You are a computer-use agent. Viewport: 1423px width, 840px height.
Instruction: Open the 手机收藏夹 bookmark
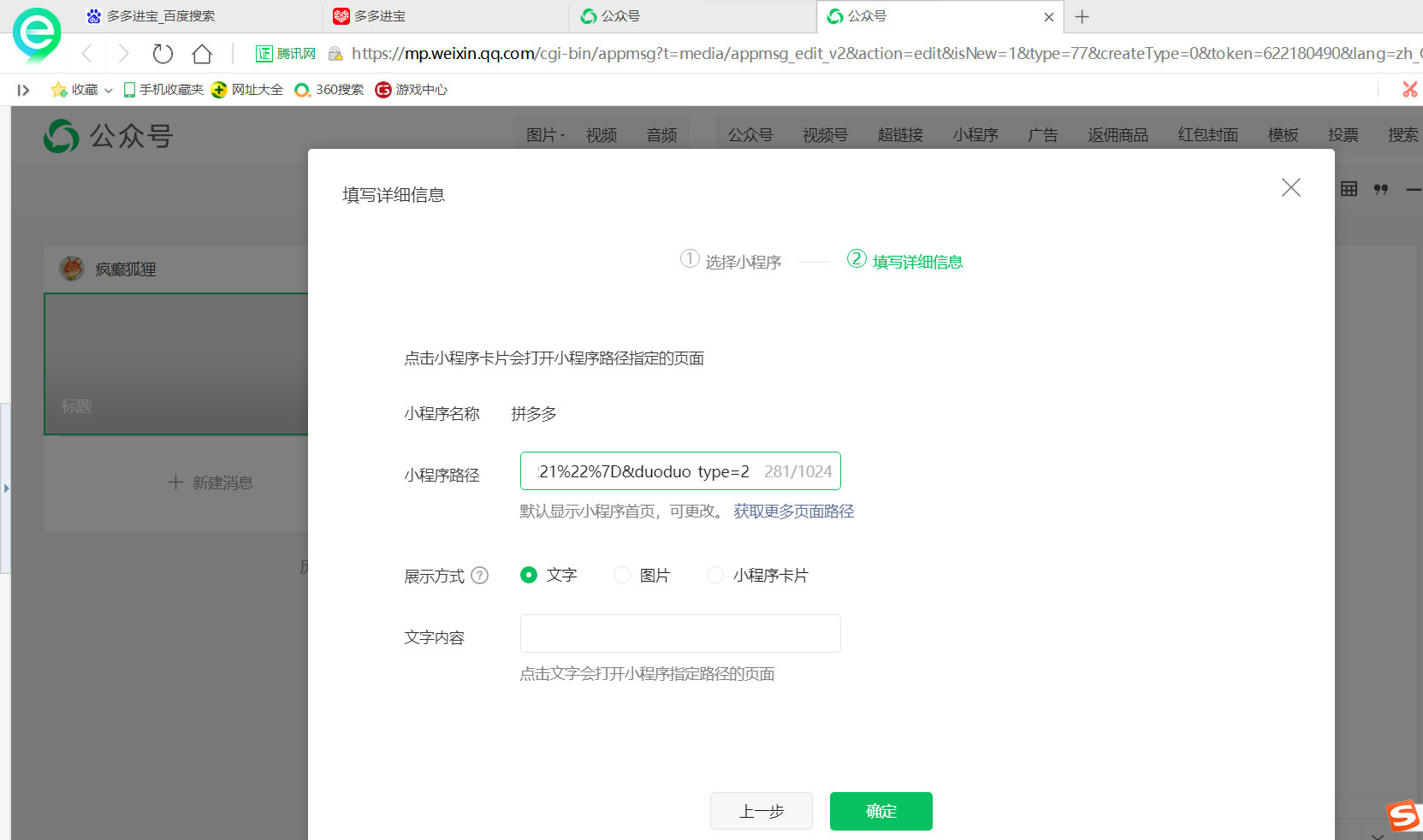click(x=164, y=89)
